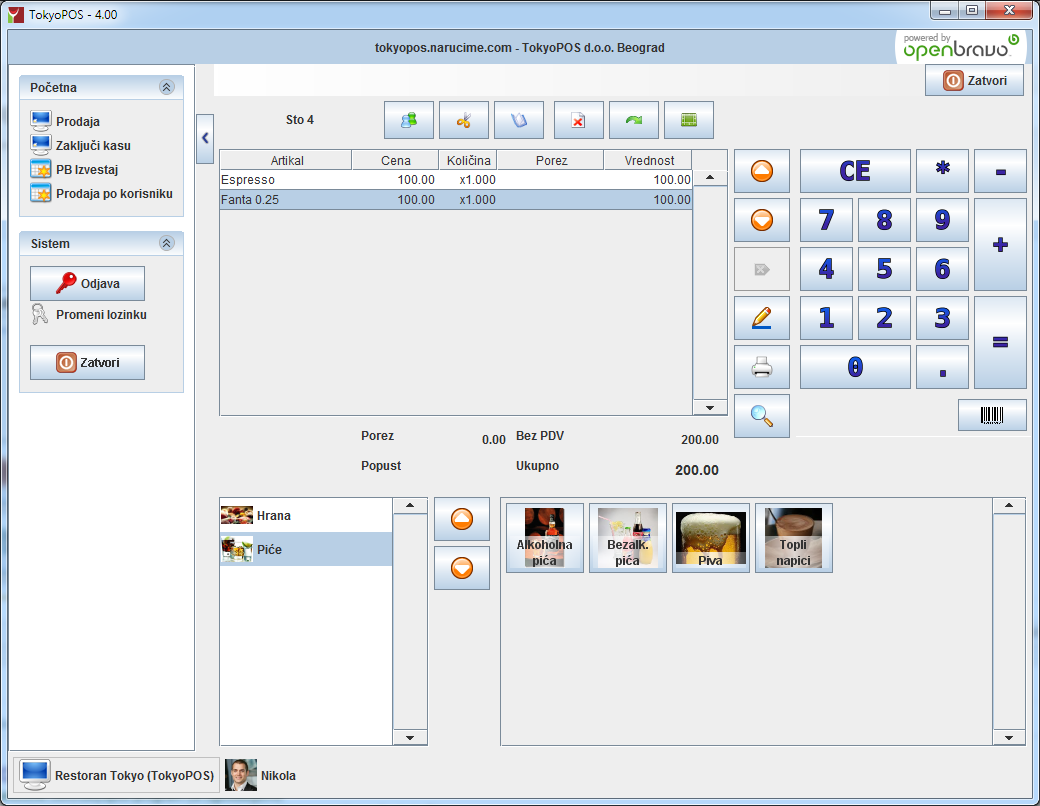Collapse the Početna panel section
This screenshot has width=1040, height=806.
tap(166, 87)
